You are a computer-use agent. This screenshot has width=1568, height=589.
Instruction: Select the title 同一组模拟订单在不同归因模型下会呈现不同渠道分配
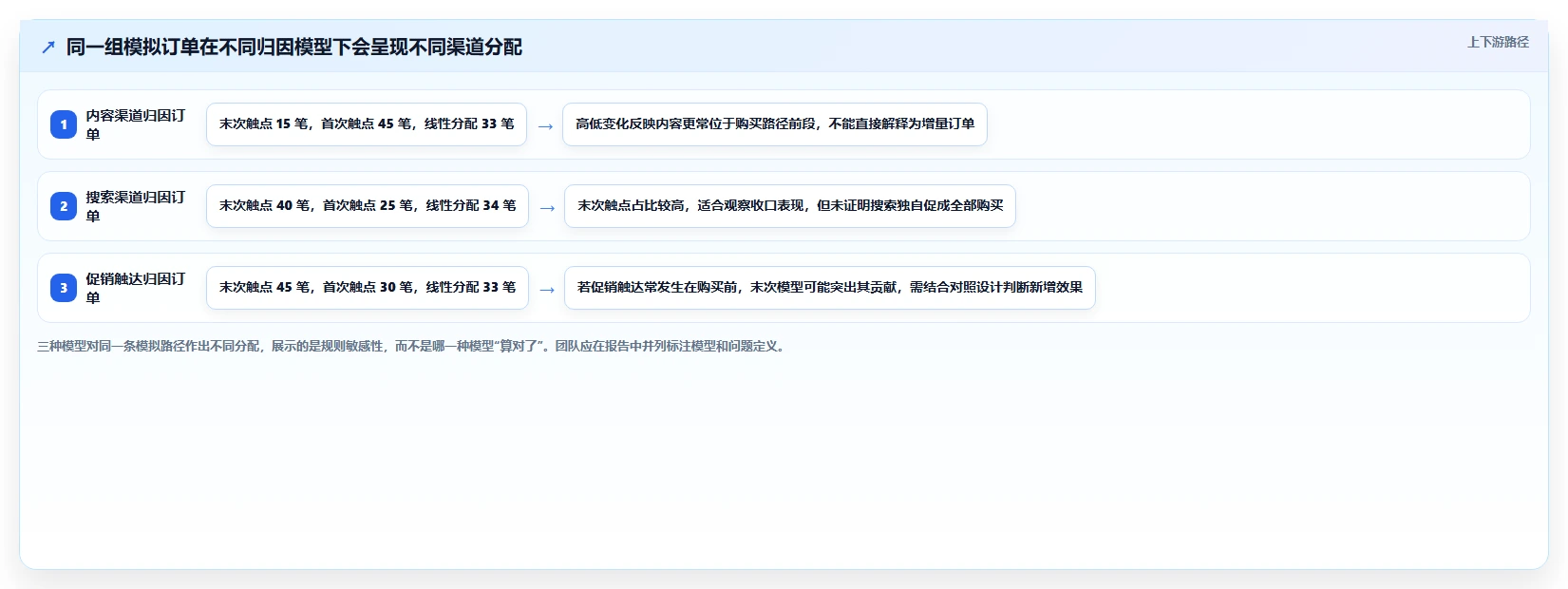tap(294, 47)
